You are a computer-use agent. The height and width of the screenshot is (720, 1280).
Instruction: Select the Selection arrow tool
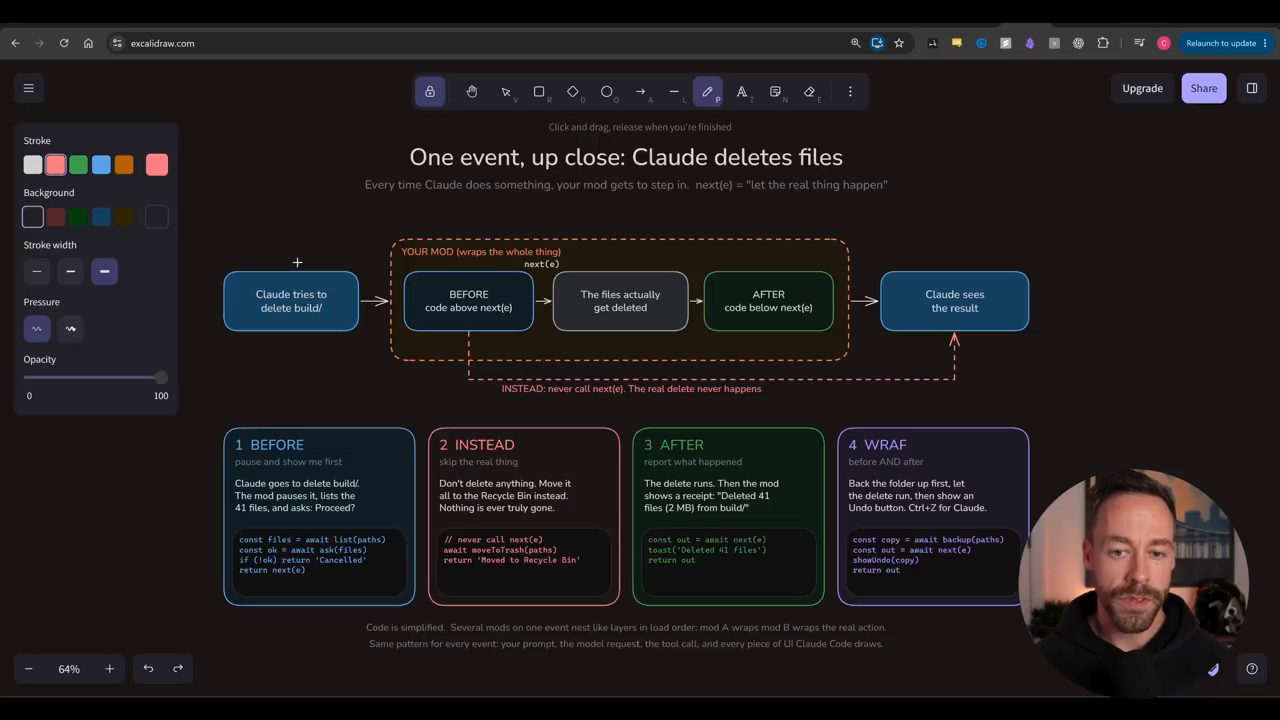[506, 92]
